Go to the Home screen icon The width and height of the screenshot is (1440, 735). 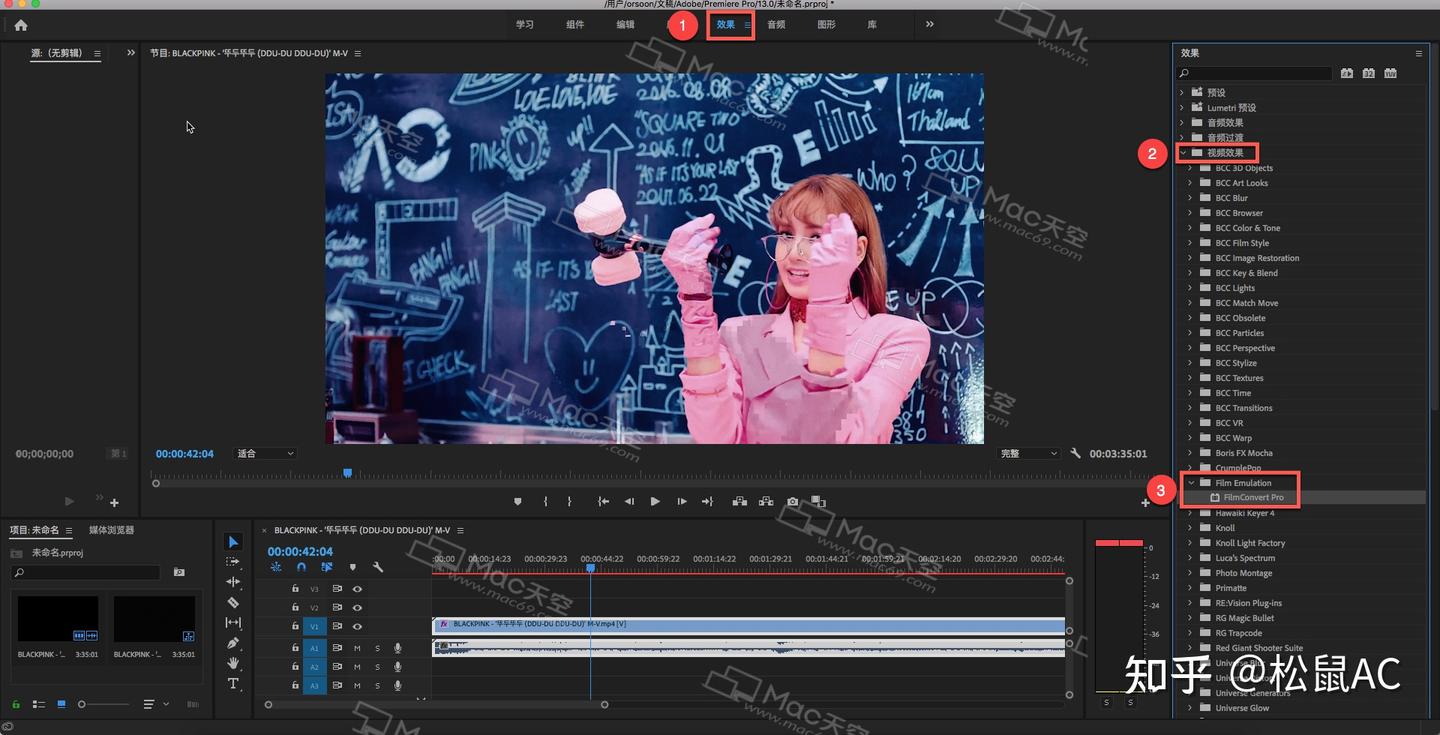(21, 25)
